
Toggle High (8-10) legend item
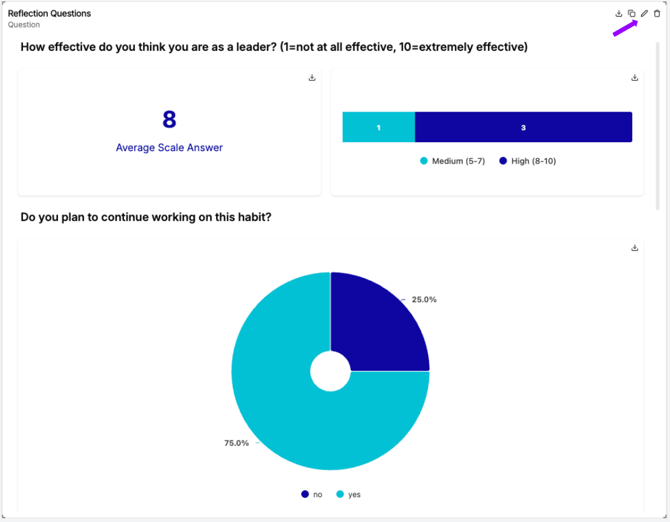(528, 161)
